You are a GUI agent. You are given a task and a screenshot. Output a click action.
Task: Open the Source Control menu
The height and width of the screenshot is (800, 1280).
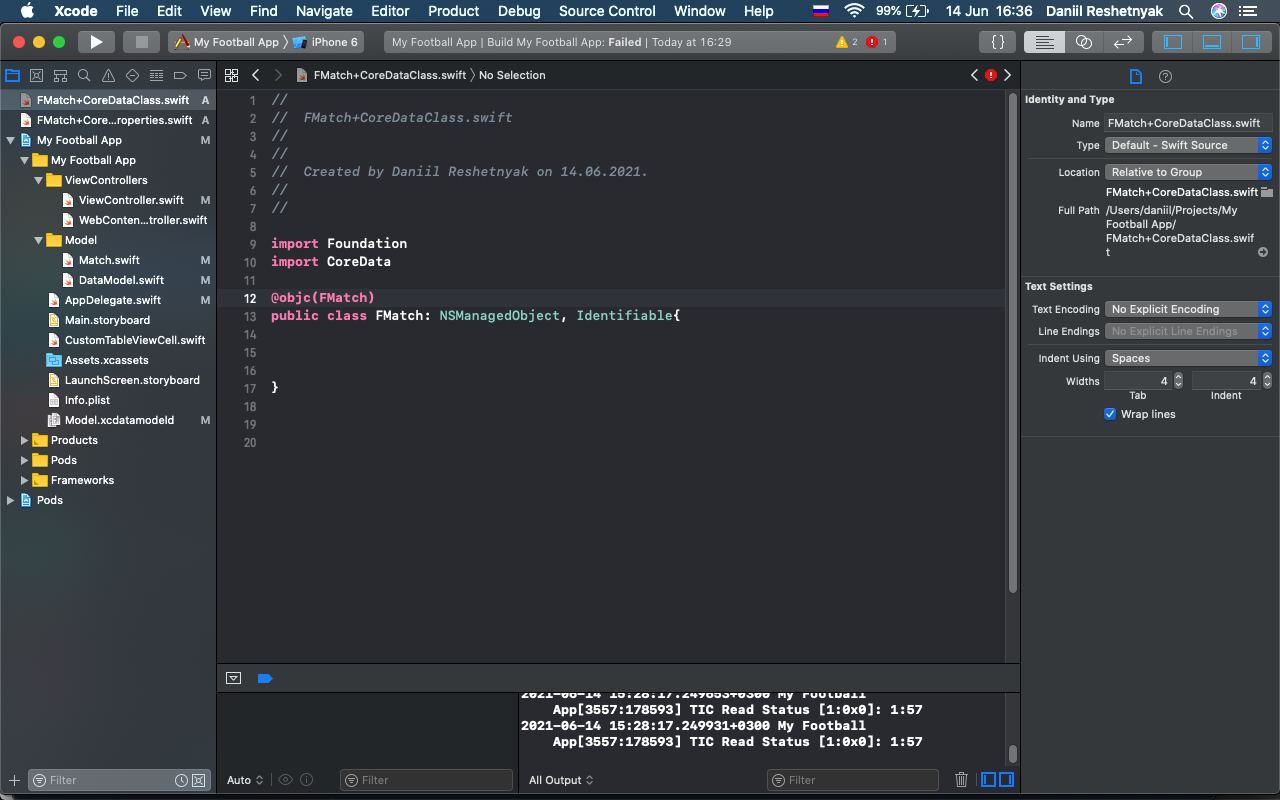[607, 11]
